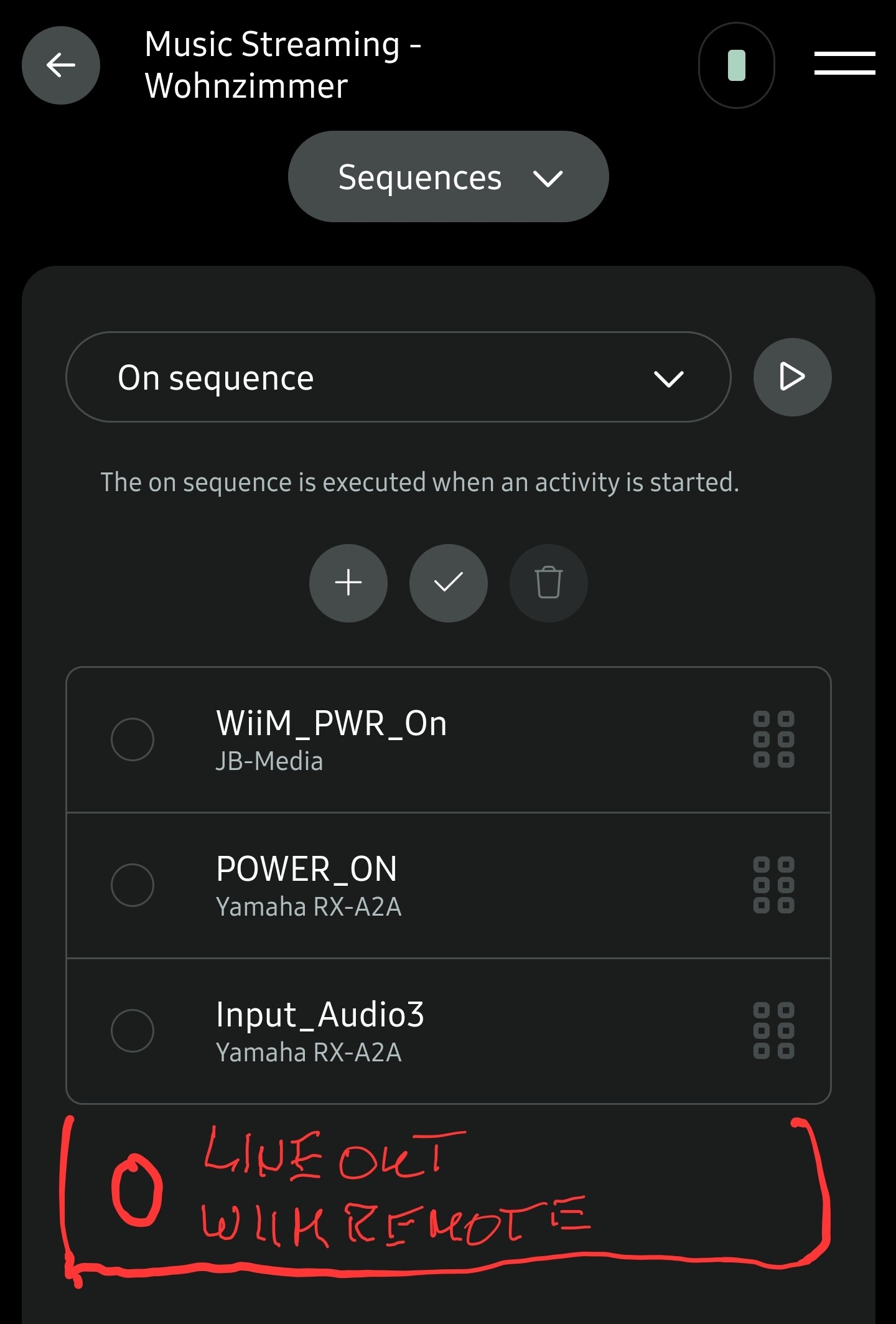Delete selected step with trash icon
The width and height of the screenshot is (896, 1324).
pyautogui.click(x=548, y=583)
